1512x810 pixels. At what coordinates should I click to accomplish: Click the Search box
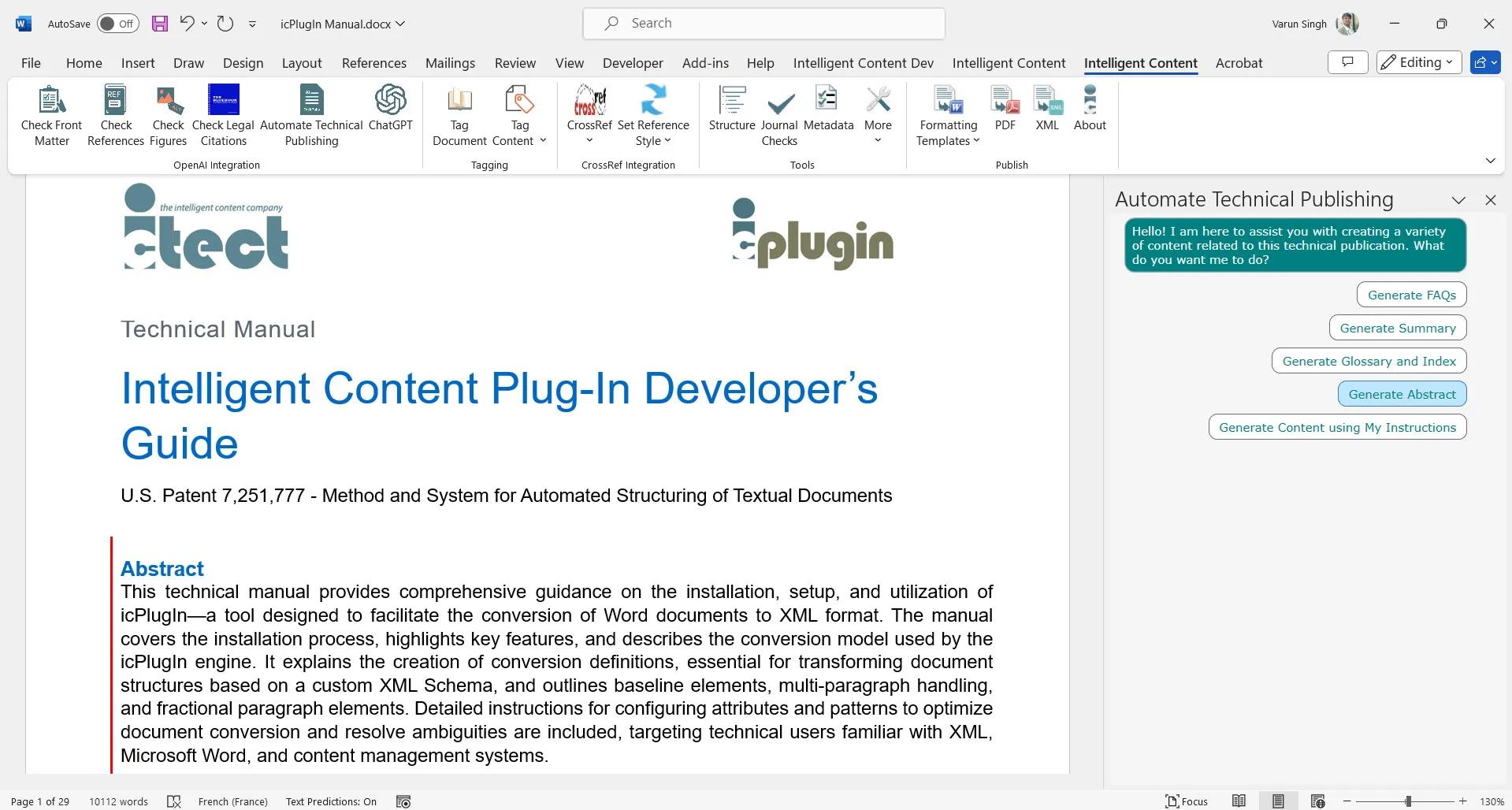[763, 24]
